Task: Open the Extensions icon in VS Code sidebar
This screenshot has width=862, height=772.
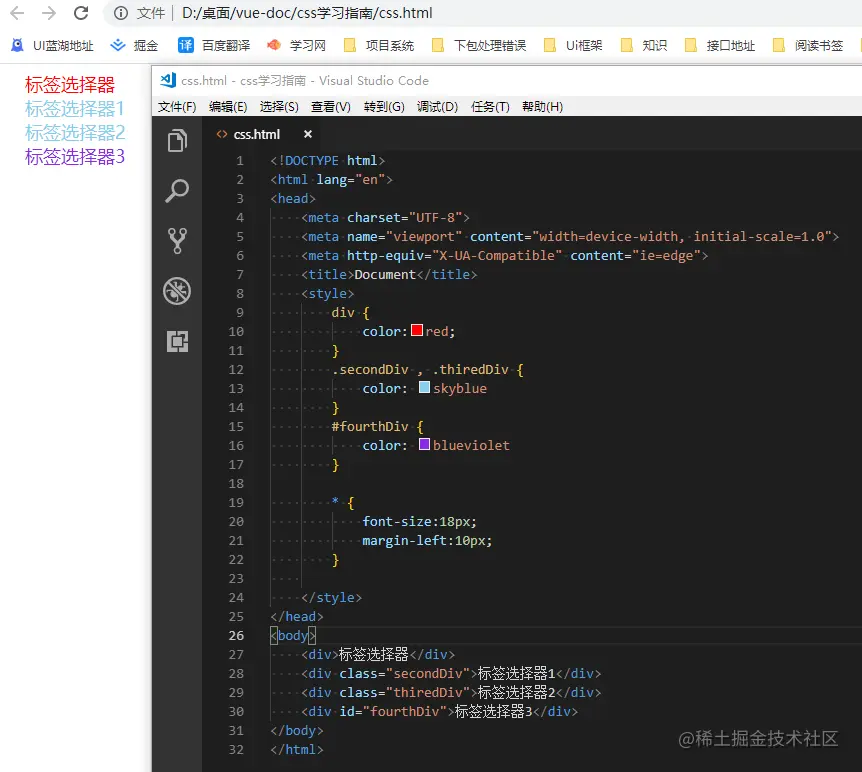Action: click(x=177, y=341)
